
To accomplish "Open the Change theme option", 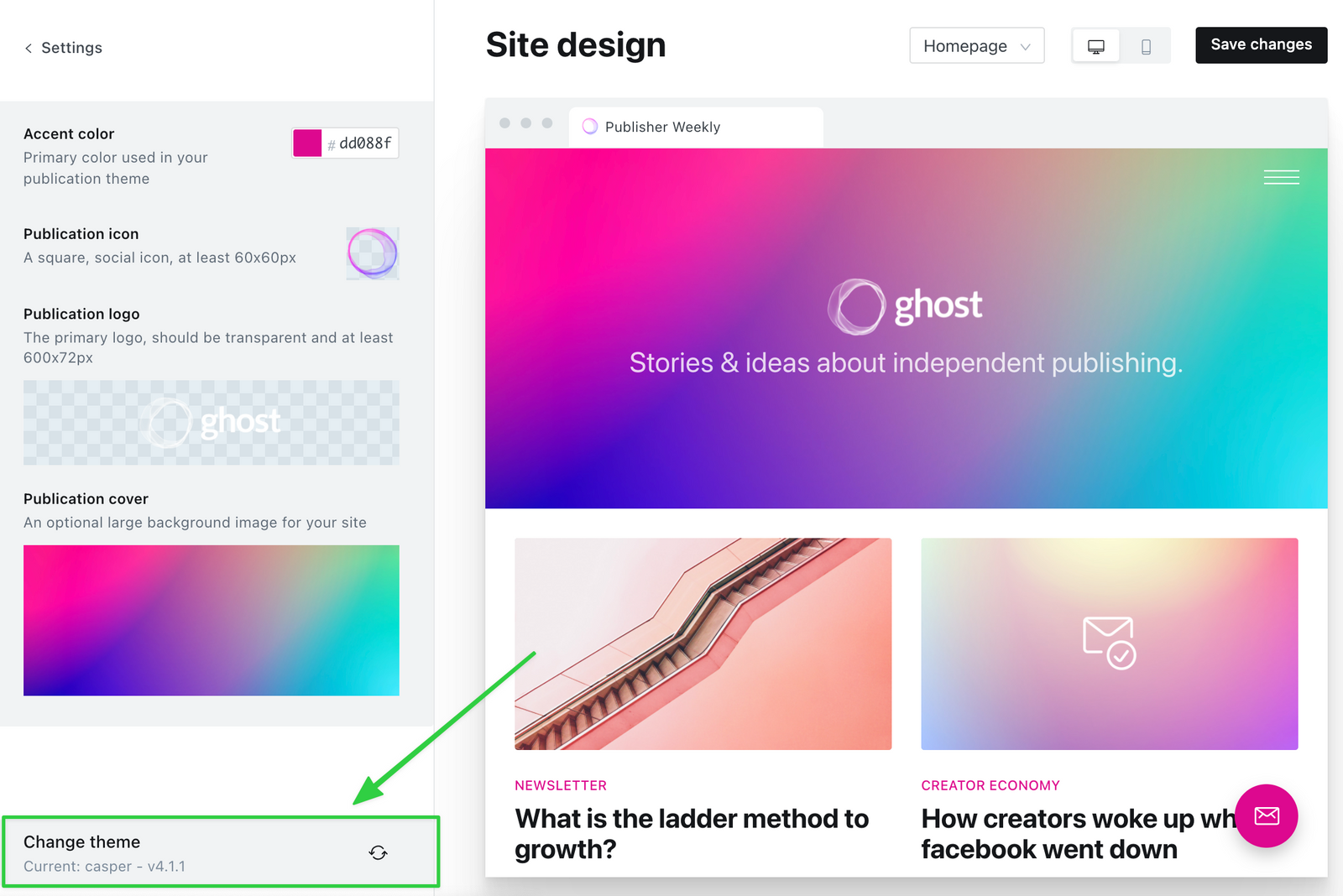I will point(220,852).
